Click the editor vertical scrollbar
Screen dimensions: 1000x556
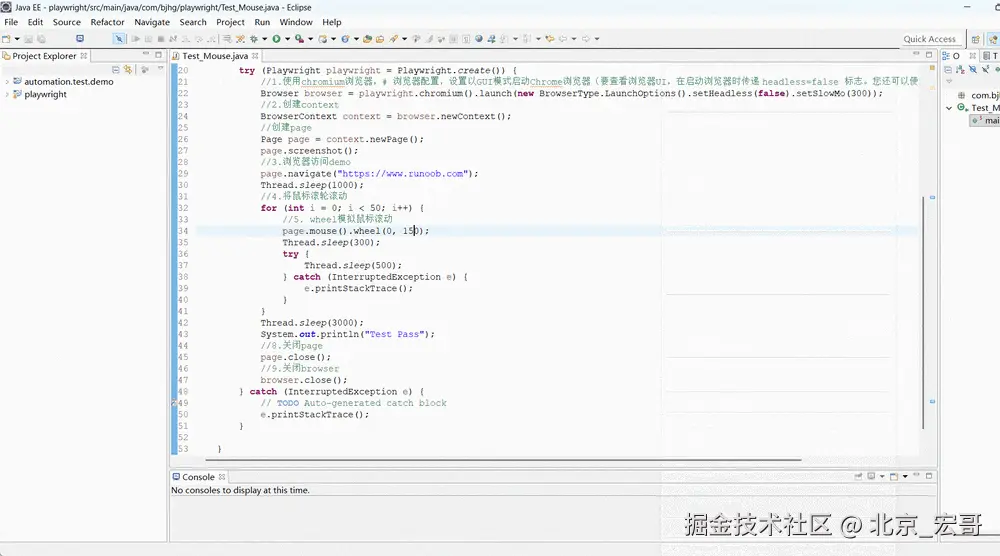pos(923,312)
